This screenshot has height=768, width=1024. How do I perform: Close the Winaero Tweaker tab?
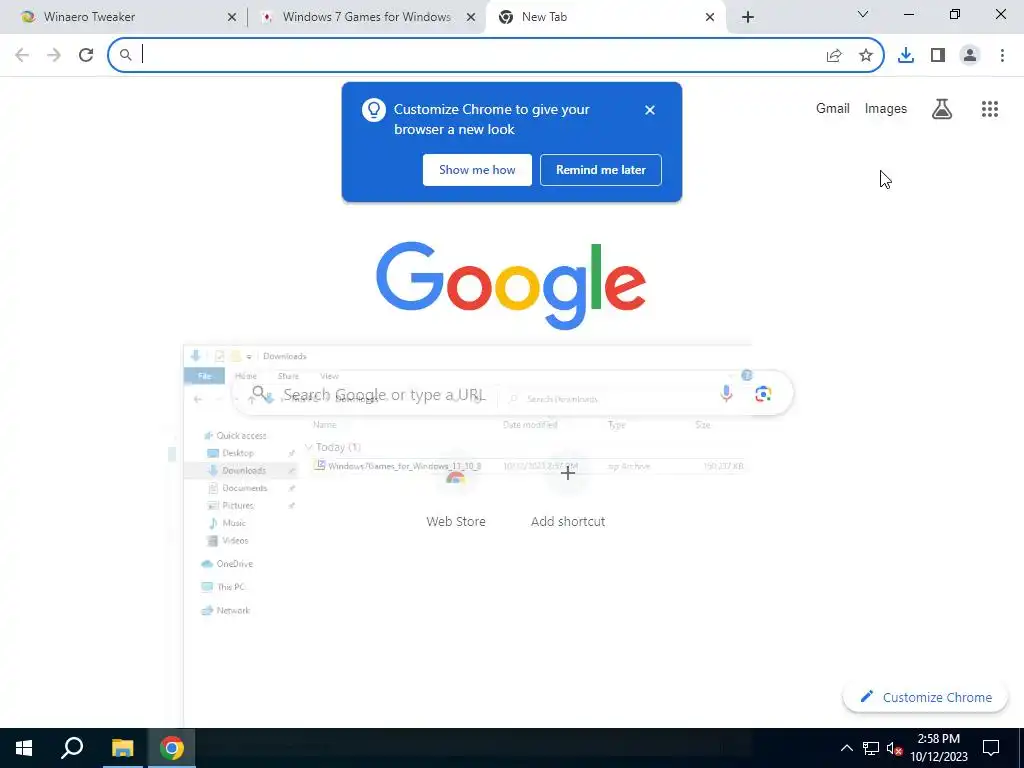[232, 18]
